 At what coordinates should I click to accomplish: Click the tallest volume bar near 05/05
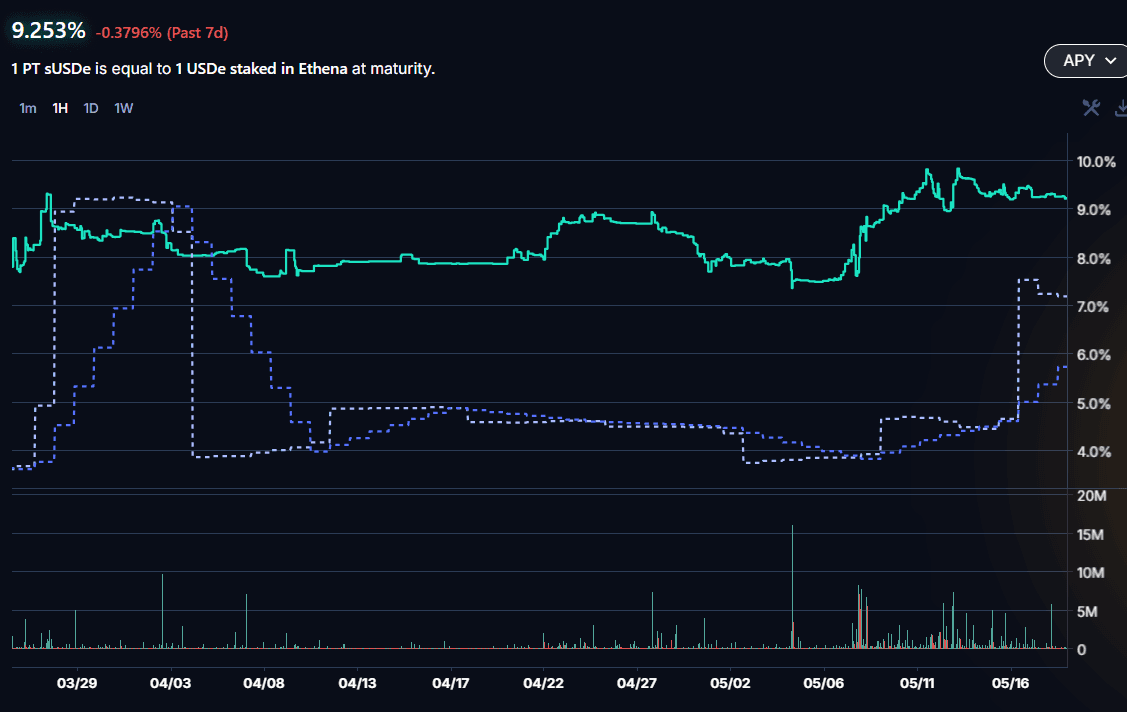coord(792,587)
